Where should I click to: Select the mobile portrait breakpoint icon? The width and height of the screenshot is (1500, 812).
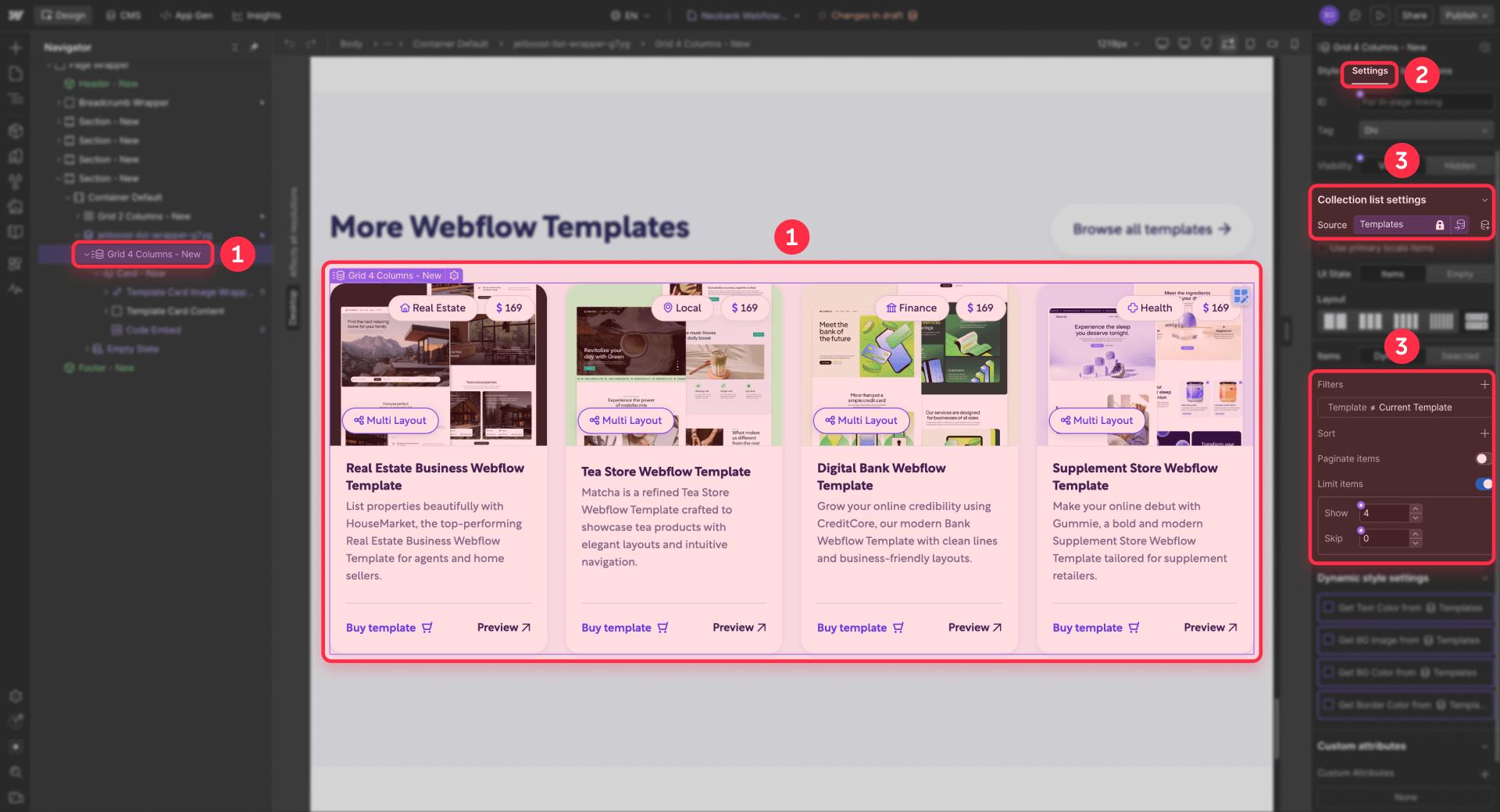tap(1295, 44)
